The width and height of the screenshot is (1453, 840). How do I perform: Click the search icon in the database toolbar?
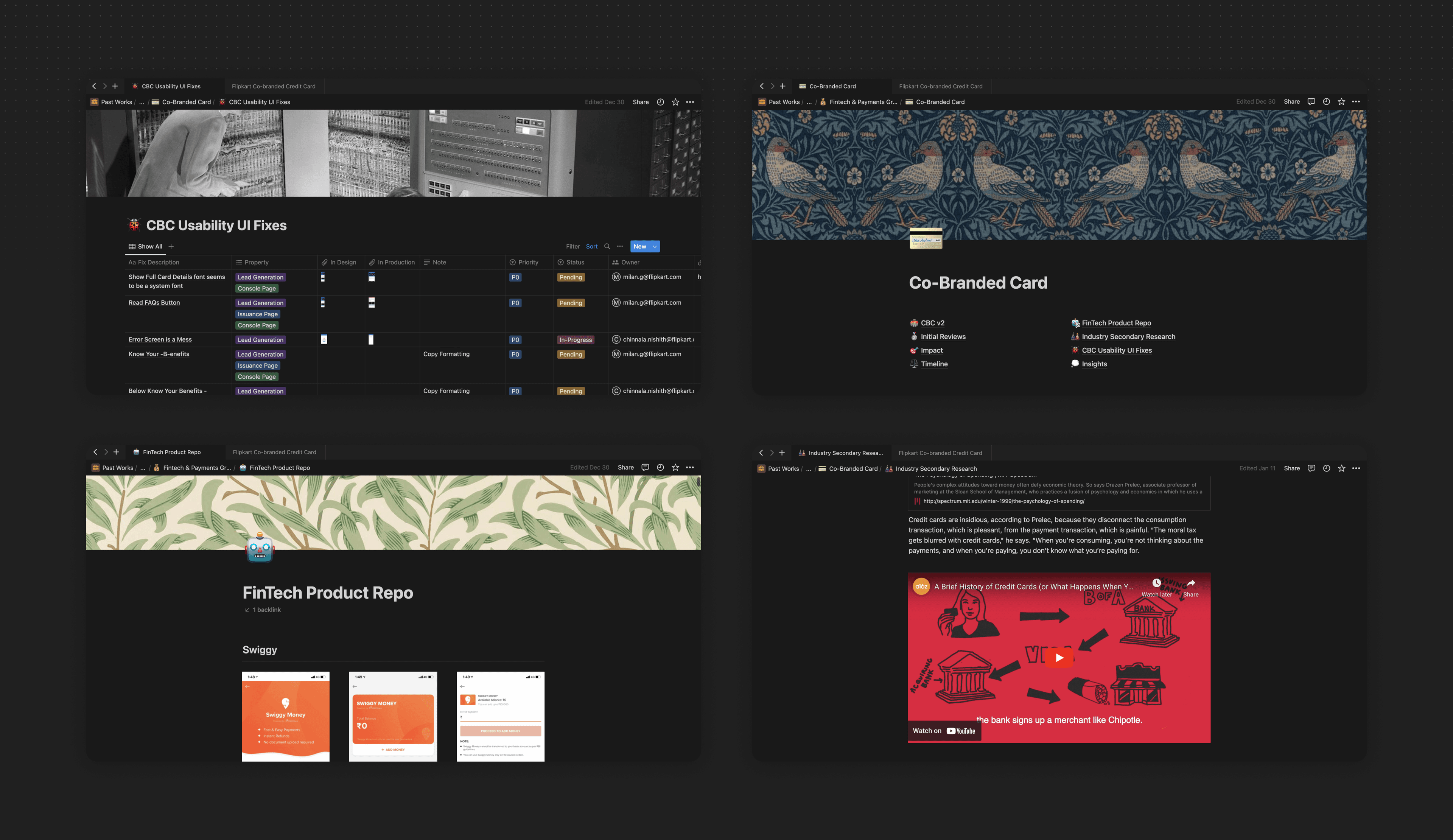[x=607, y=246]
